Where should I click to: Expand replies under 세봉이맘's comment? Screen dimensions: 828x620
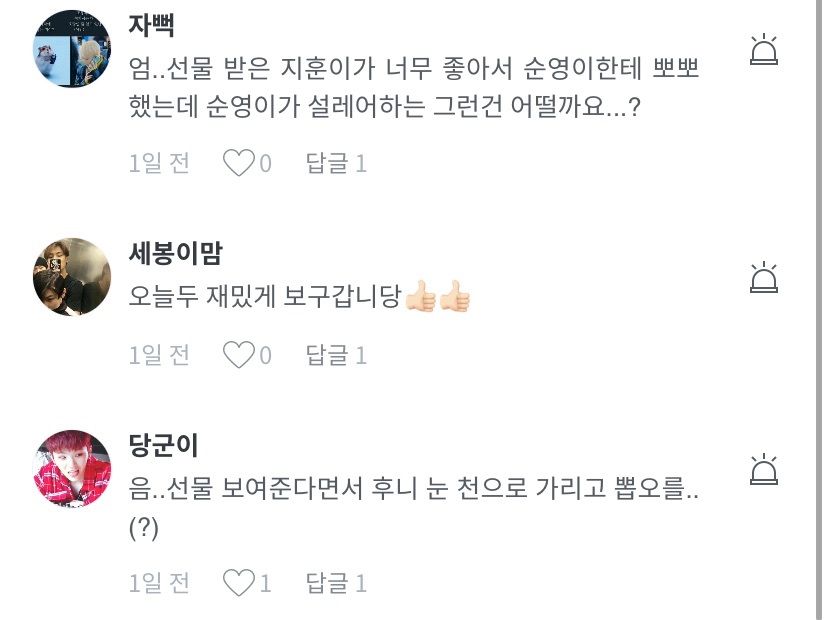coord(336,355)
